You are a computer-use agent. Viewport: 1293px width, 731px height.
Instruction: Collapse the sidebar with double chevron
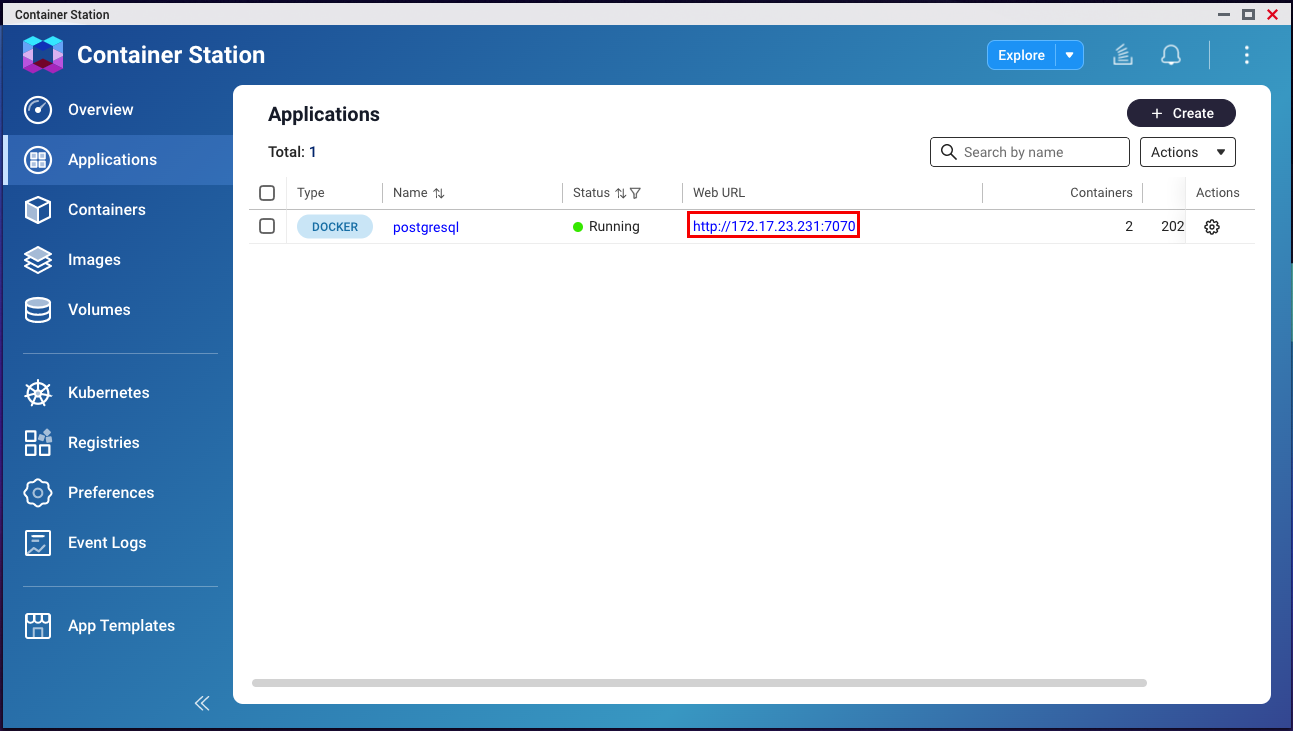click(x=202, y=703)
